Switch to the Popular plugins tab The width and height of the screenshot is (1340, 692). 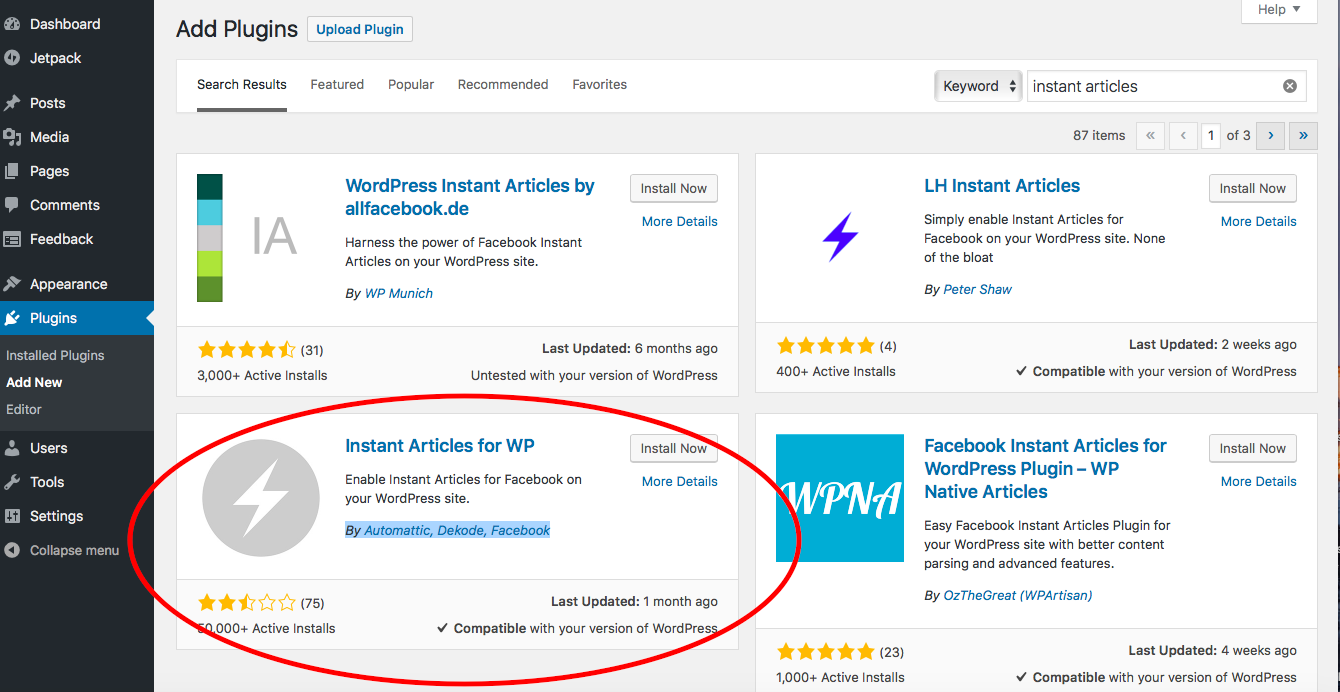click(x=410, y=84)
